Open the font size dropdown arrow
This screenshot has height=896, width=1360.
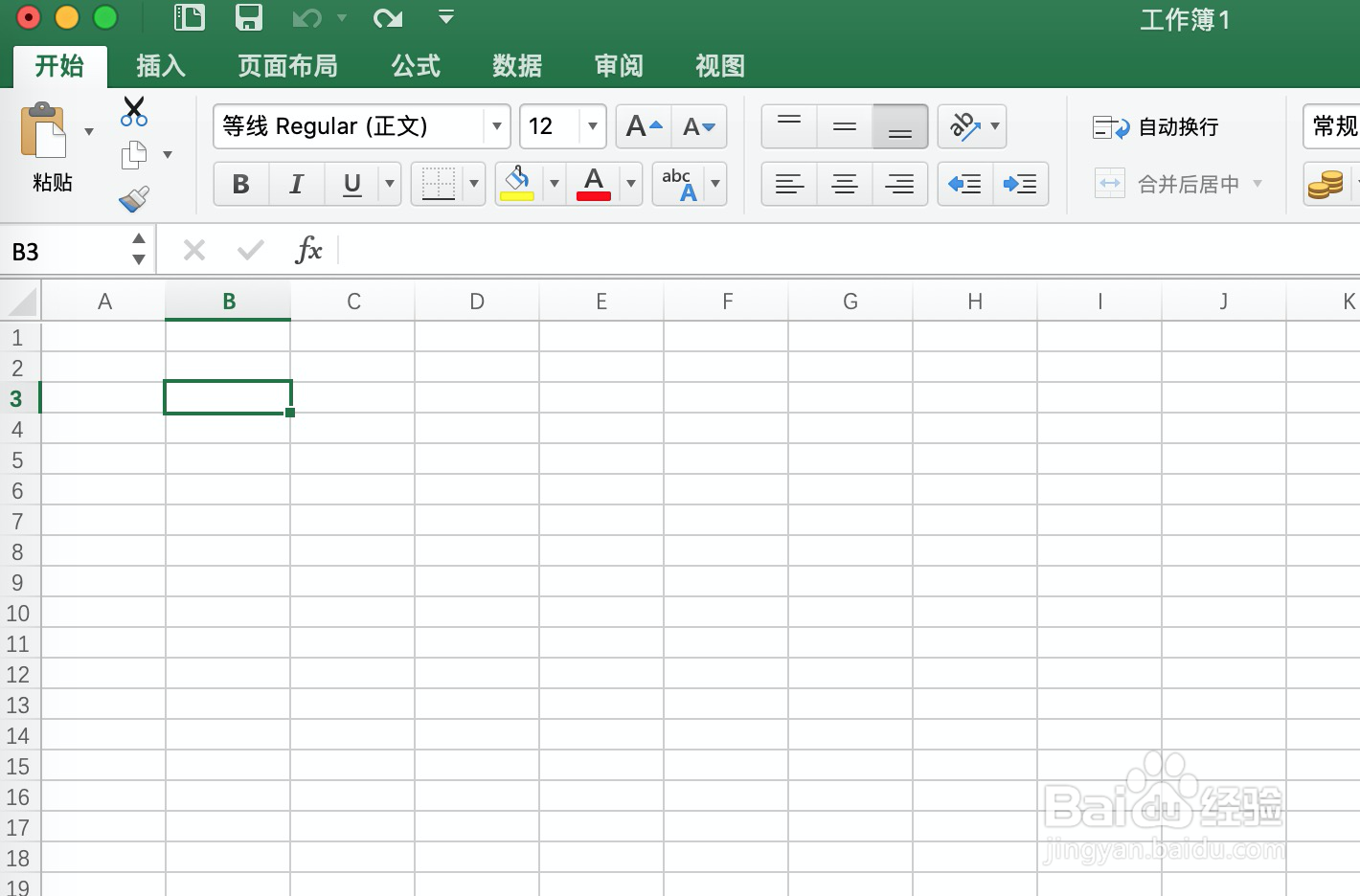click(593, 126)
